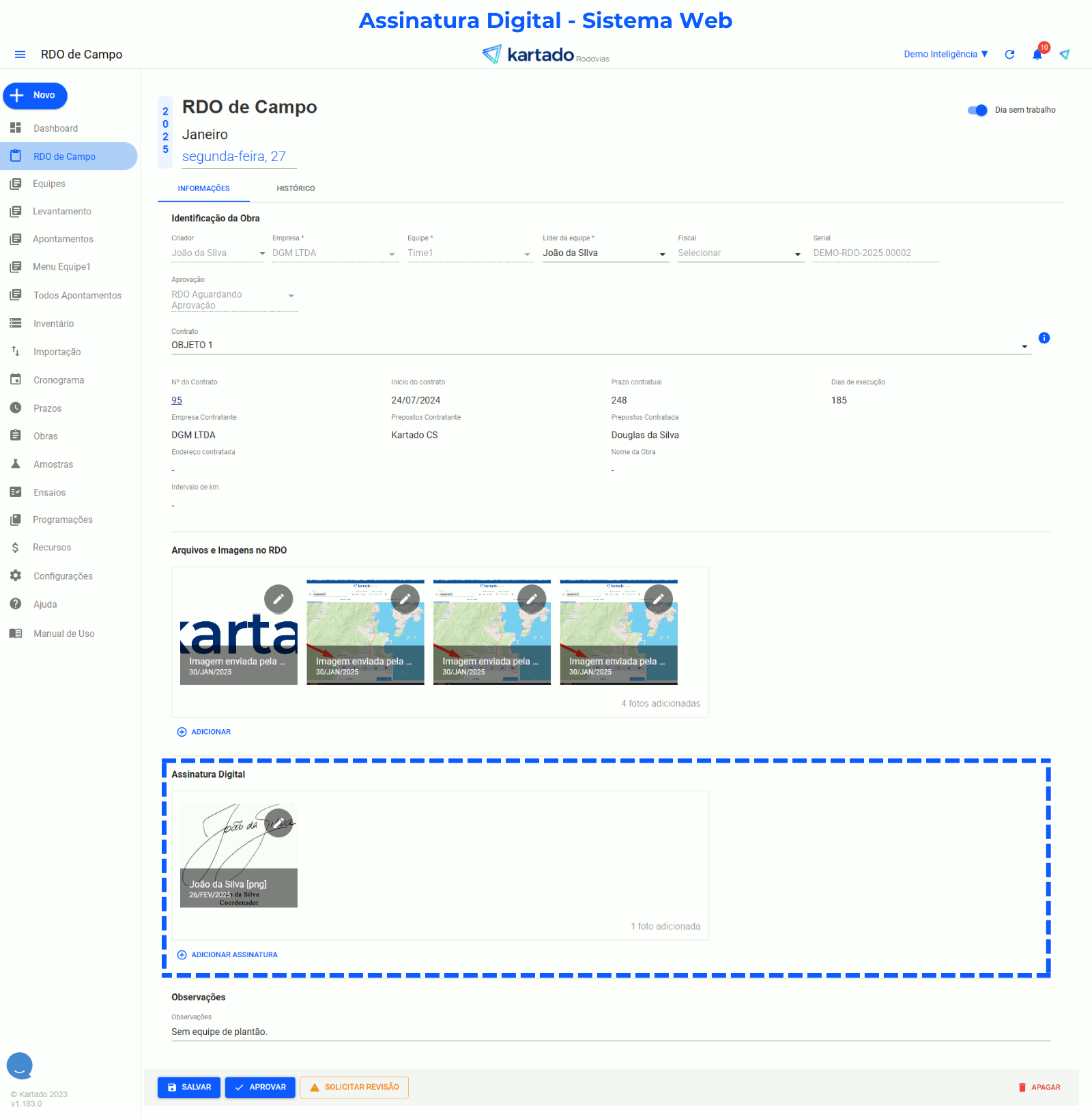The height and width of the screenshot is (1119, 1092).
Task: Click the Kartado paper plane icon top right
Action: click(x=1065, y=55)
